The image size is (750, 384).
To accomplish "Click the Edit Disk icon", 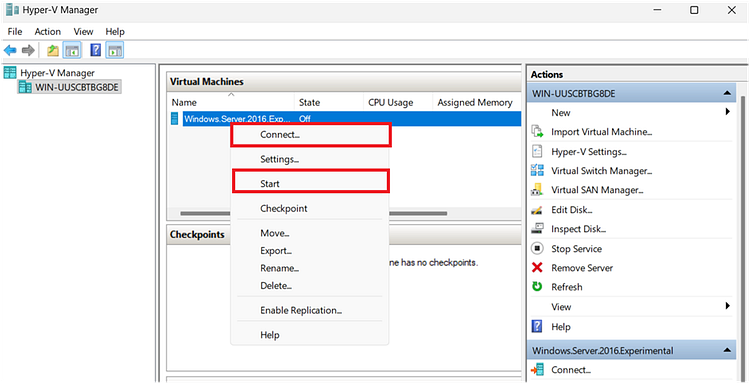I will click(538, 210).
